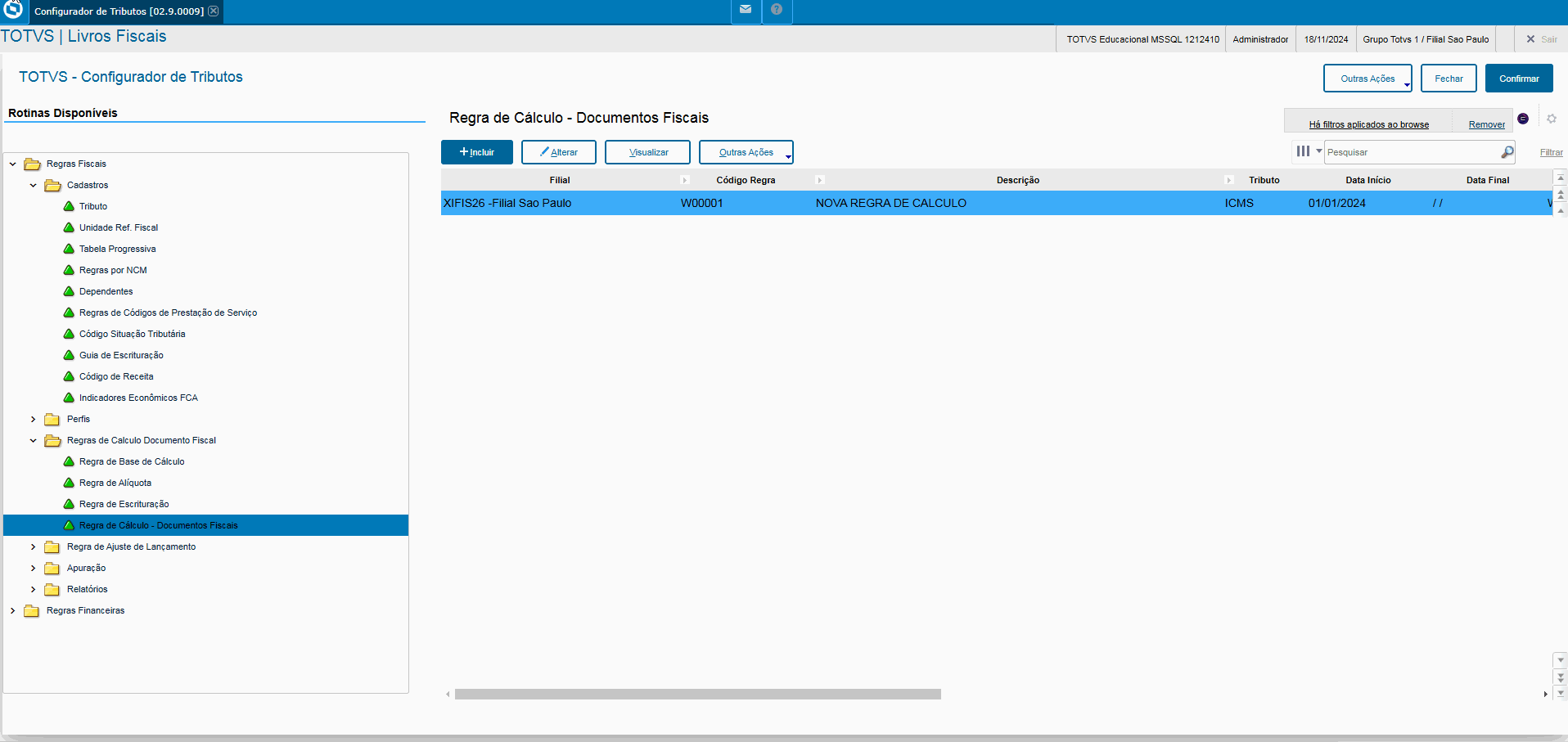Image resolution: width=1568 pixels, height=742 pixels.
Task: Close the Configurador de Tributos tab
Action: coord(214,11)
